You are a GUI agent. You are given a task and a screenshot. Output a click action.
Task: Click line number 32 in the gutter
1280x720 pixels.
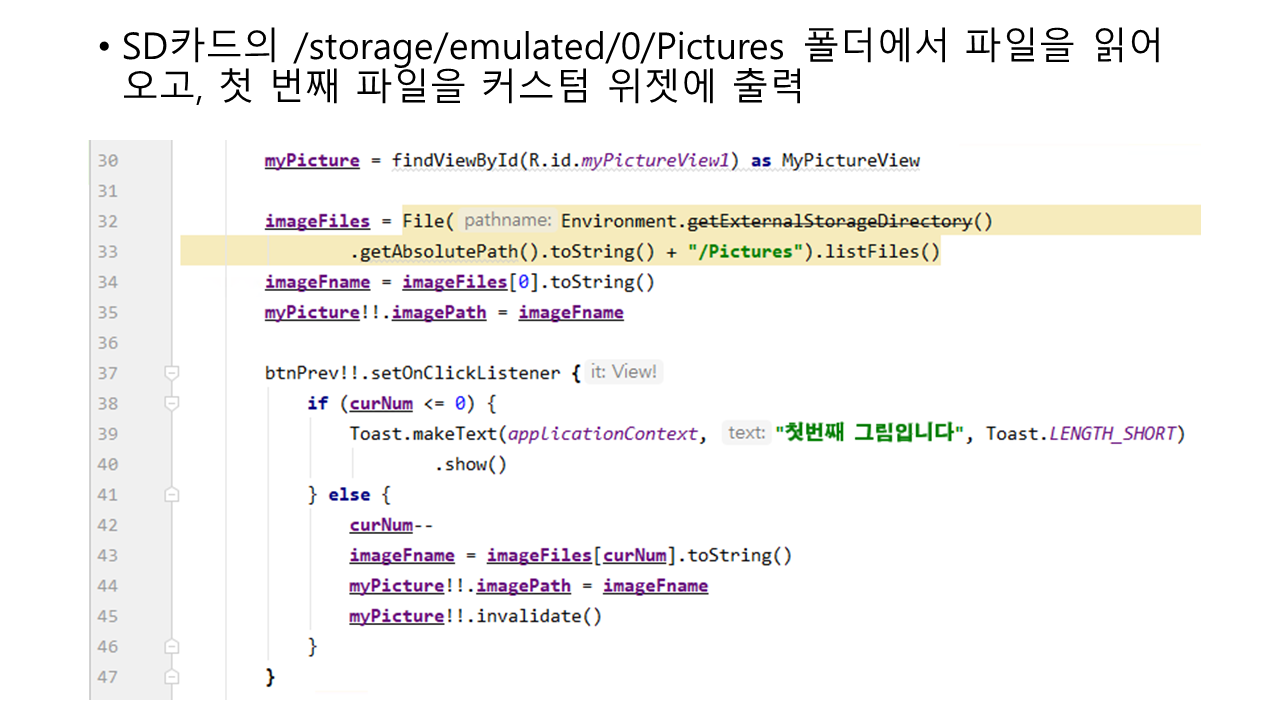point(107,221)
